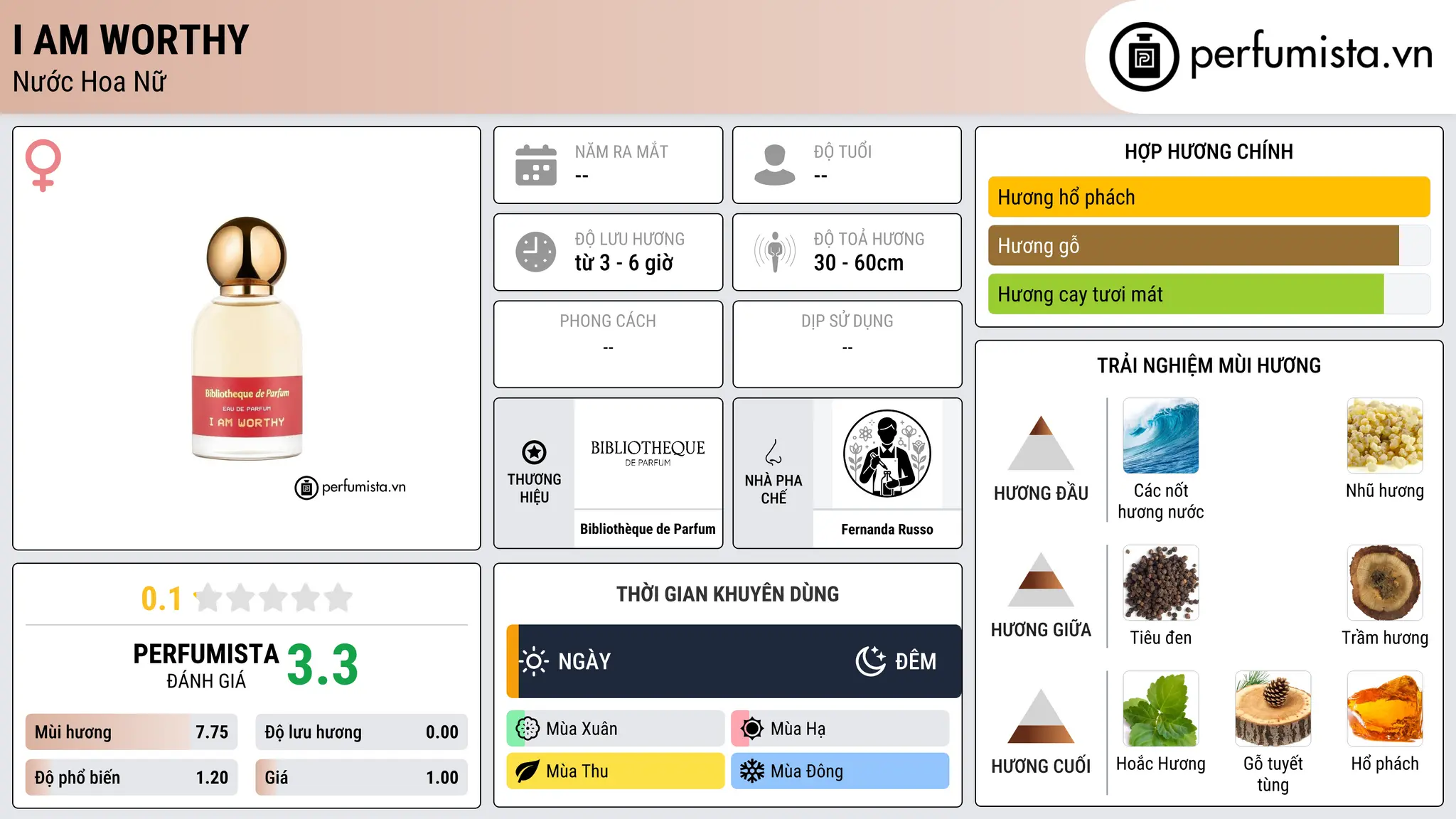Open the Fernanda Russo perfumer portrait
This screenshot has height=819, width=1456.
click(x=887, y=454)
